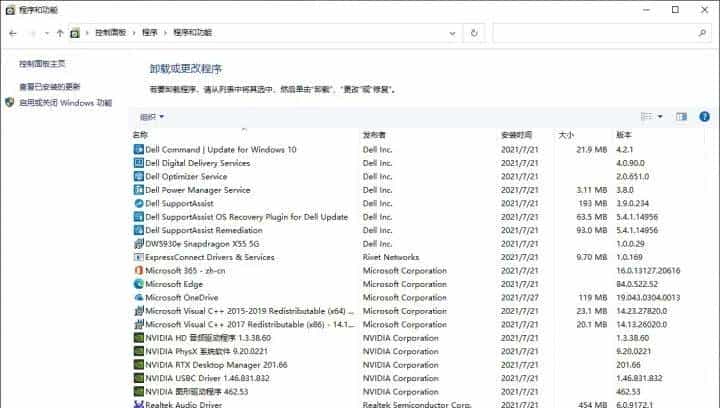720x408 pixels.
Task: Click the Microsoft 365 Office icon
Action: pyautogui.click(x=139, y=270)
